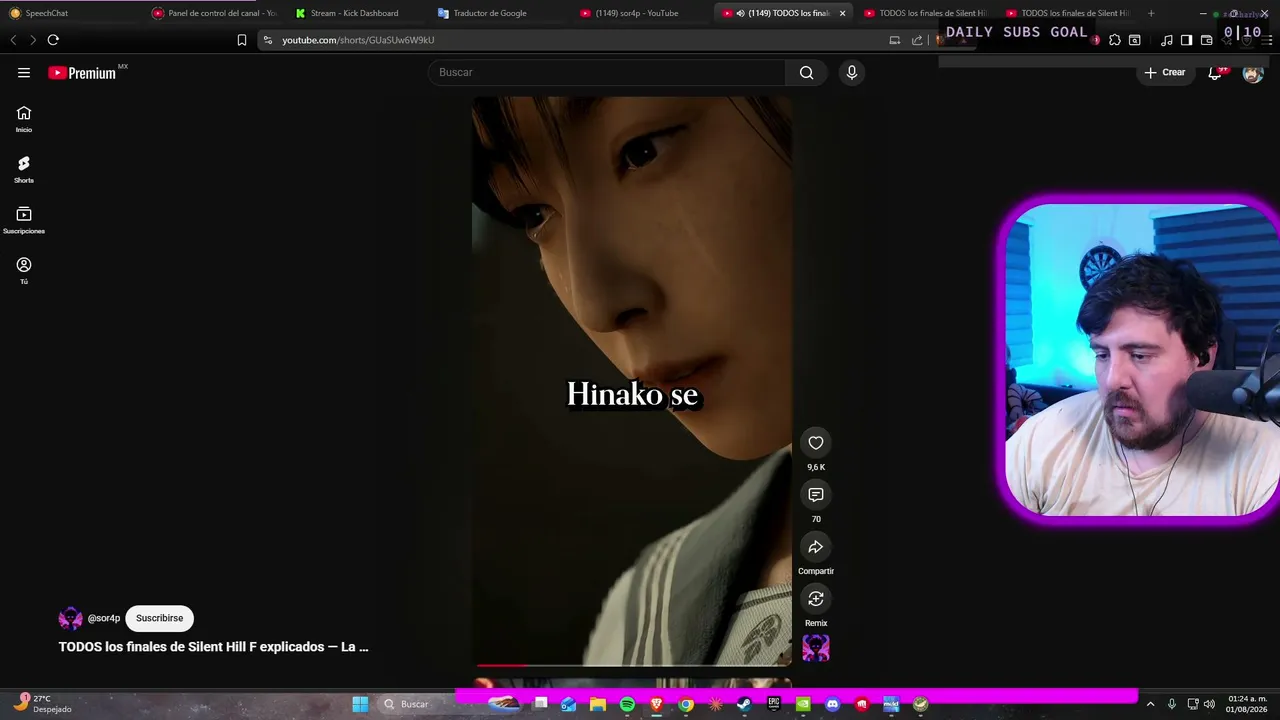Open the YouTube hamburger guide menu
This screenshot has height=720, width=1280.
(x=24, y=73)
